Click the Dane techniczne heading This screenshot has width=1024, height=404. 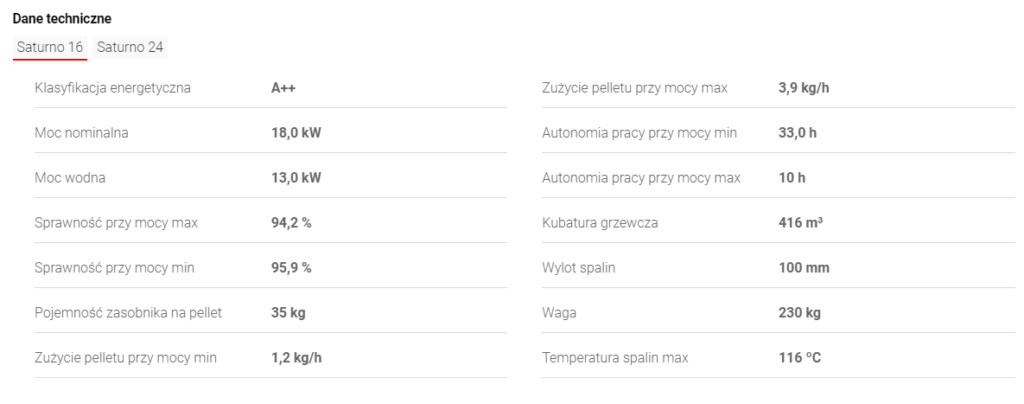[62, 18]
